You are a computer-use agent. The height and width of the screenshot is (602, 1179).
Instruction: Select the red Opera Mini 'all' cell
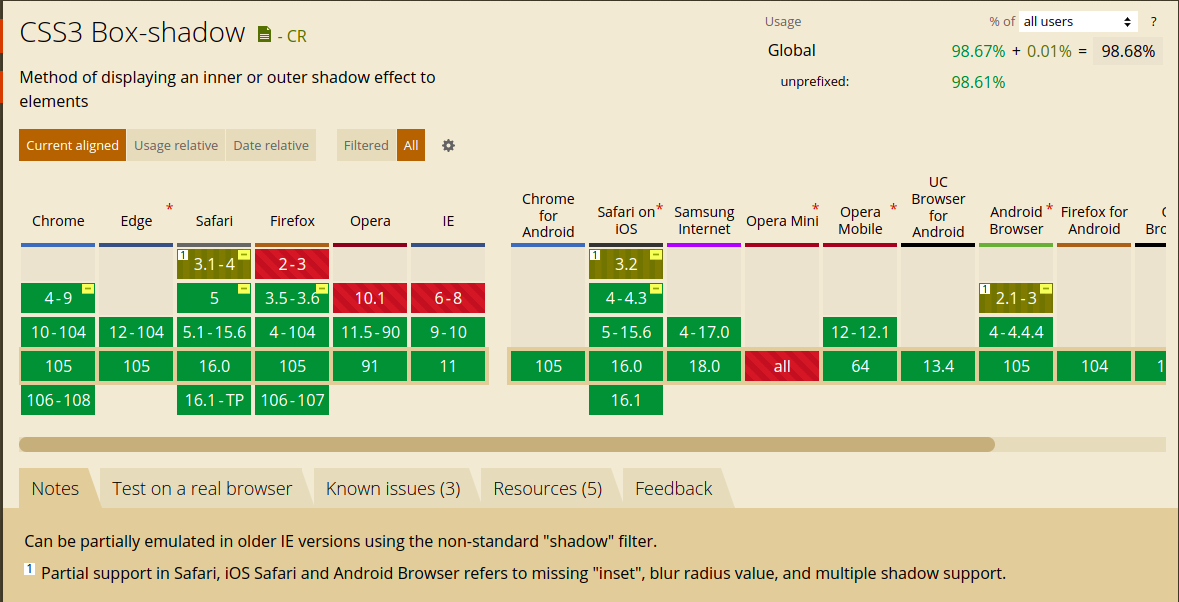(782, 366)
